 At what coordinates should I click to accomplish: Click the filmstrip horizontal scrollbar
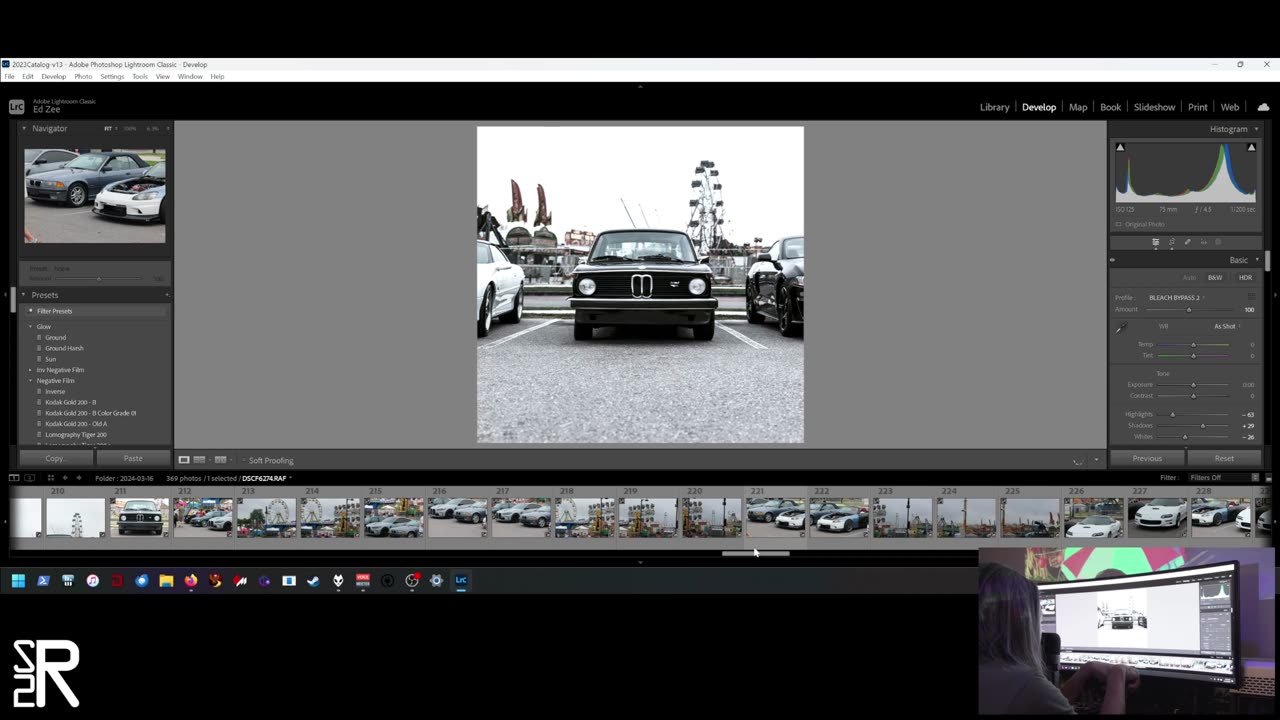point(756,553)
